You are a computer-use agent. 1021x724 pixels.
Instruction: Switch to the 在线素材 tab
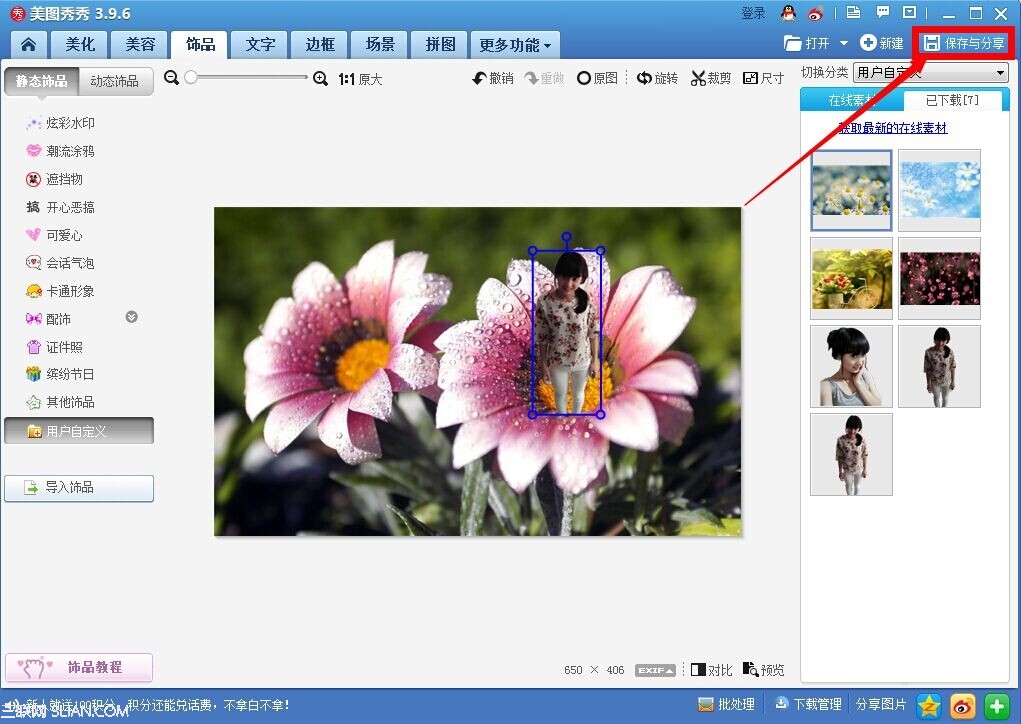pos(852,100)
